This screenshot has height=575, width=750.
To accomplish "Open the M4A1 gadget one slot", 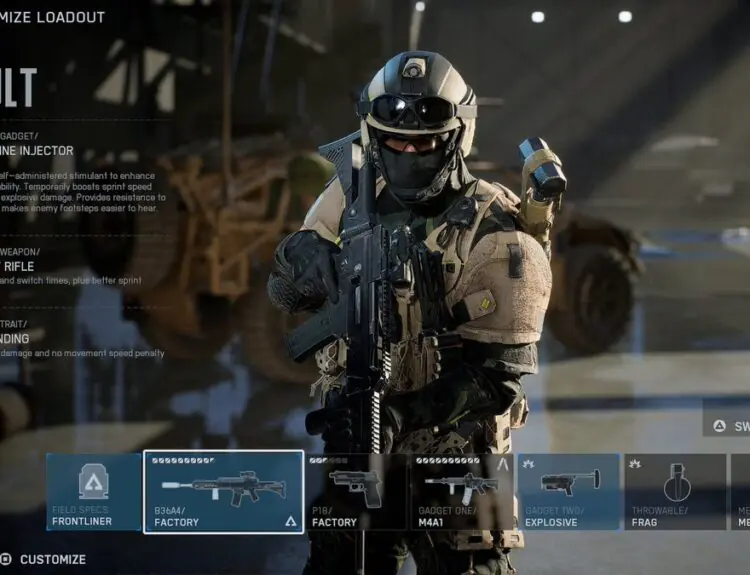I will (x=462, y=491).
